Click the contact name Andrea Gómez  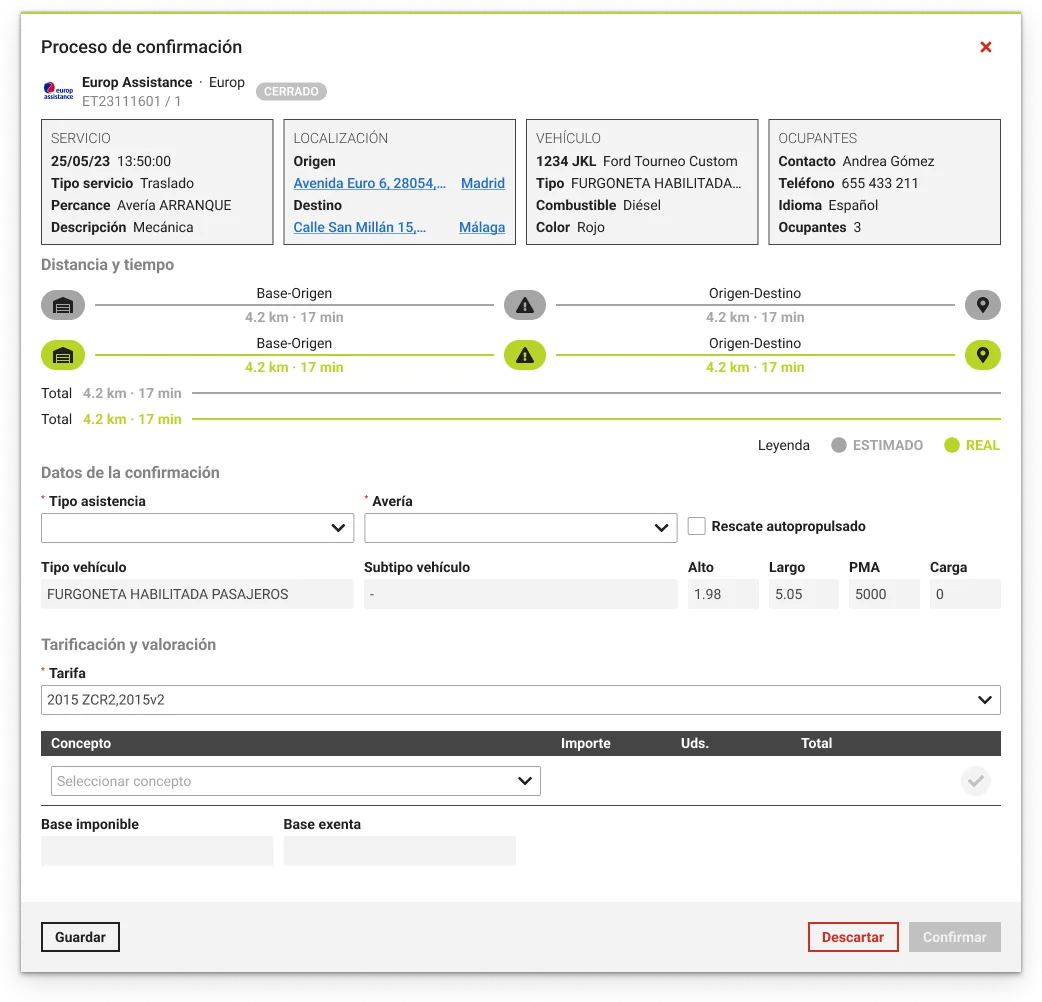click(x=888, y=161)
